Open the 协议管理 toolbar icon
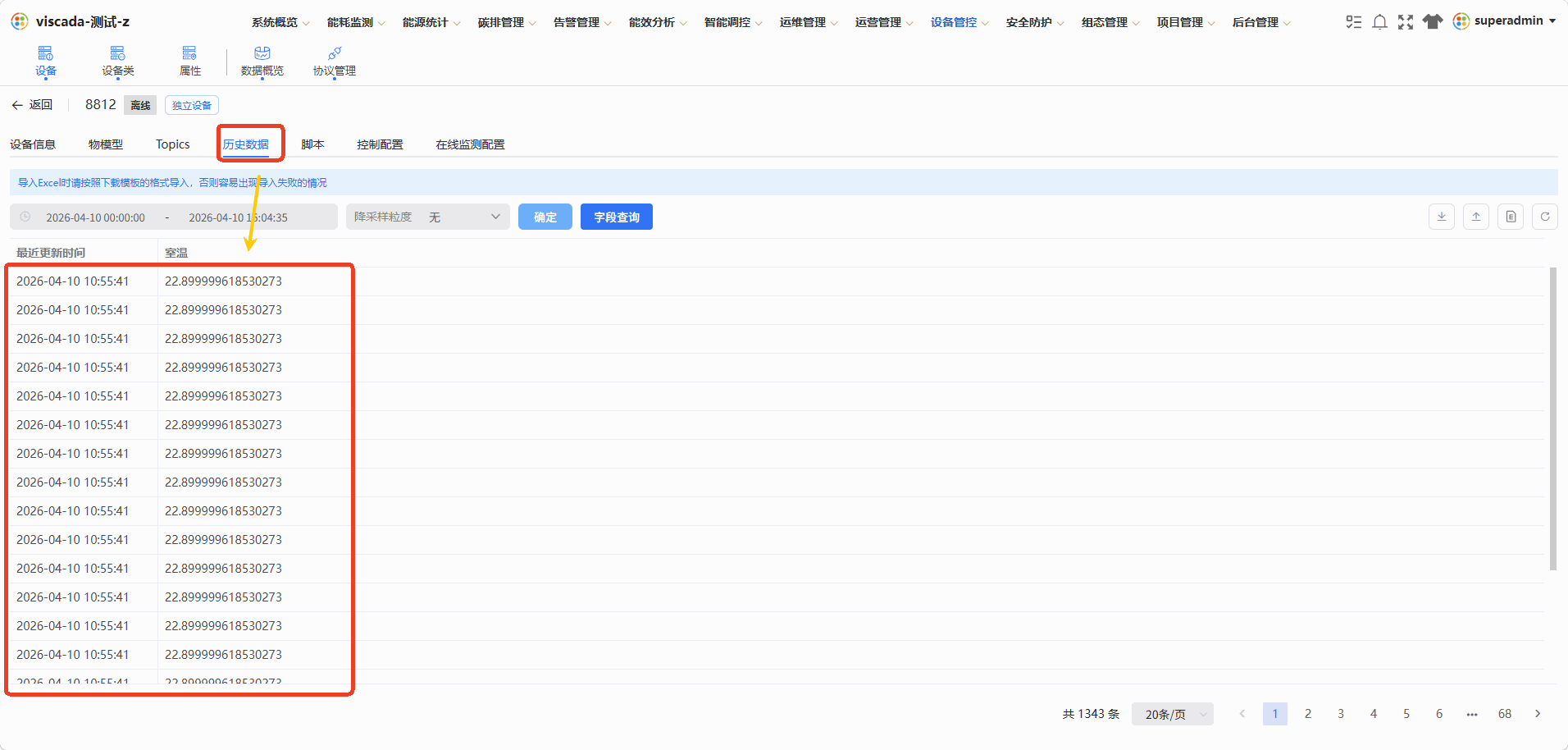The height and width of the screenshot is (750, 1568). [335, 62]
